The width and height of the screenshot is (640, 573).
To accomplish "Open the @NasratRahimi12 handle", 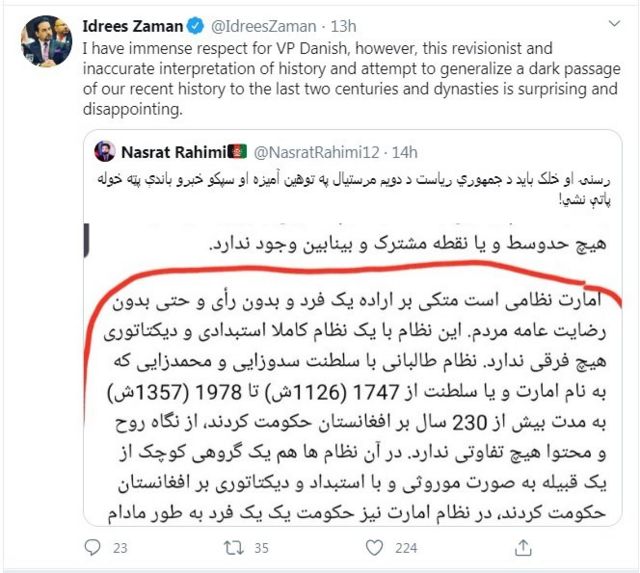I will pos(317,152).
